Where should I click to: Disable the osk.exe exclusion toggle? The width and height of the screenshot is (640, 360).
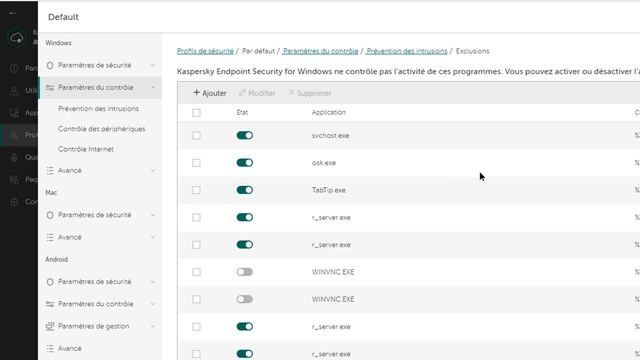point(245,163)
